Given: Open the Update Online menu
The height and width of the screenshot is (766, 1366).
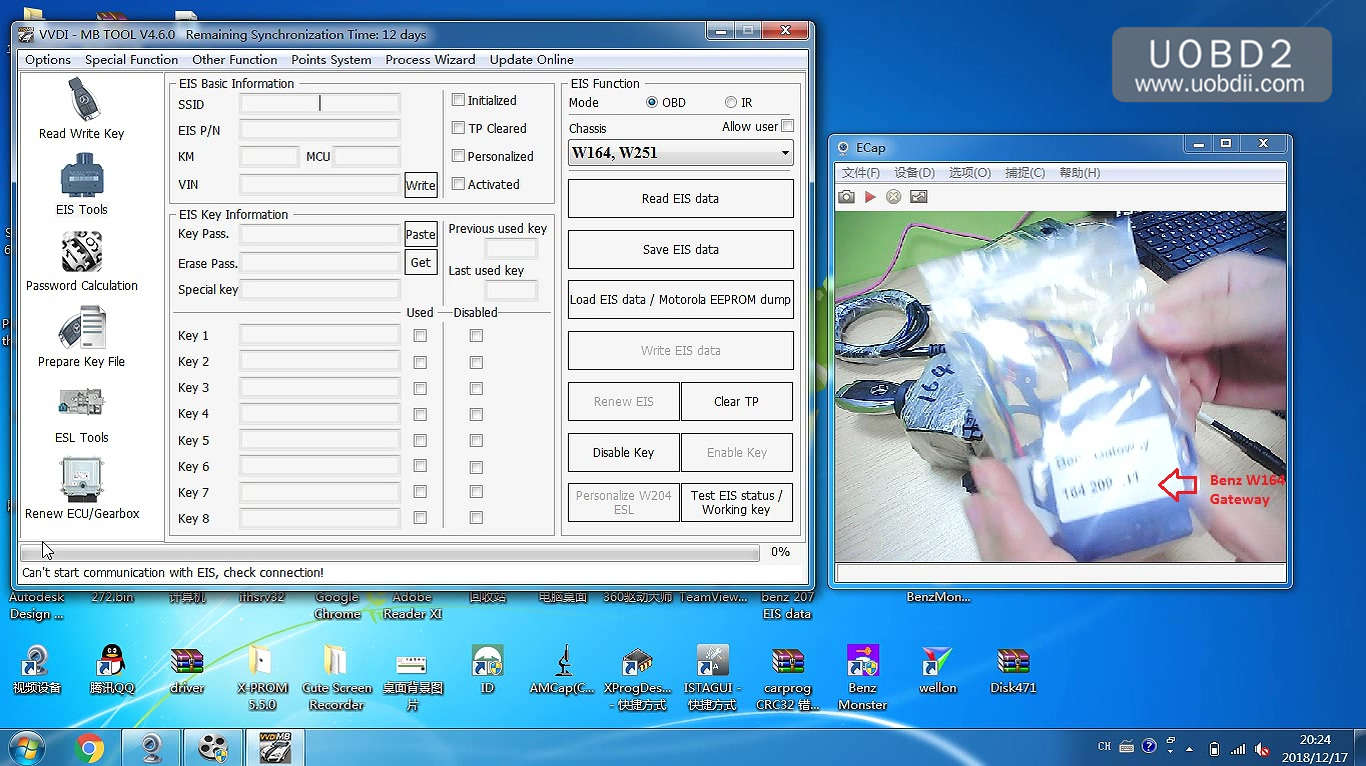Looking at the screenshot, I should point(531,59).
